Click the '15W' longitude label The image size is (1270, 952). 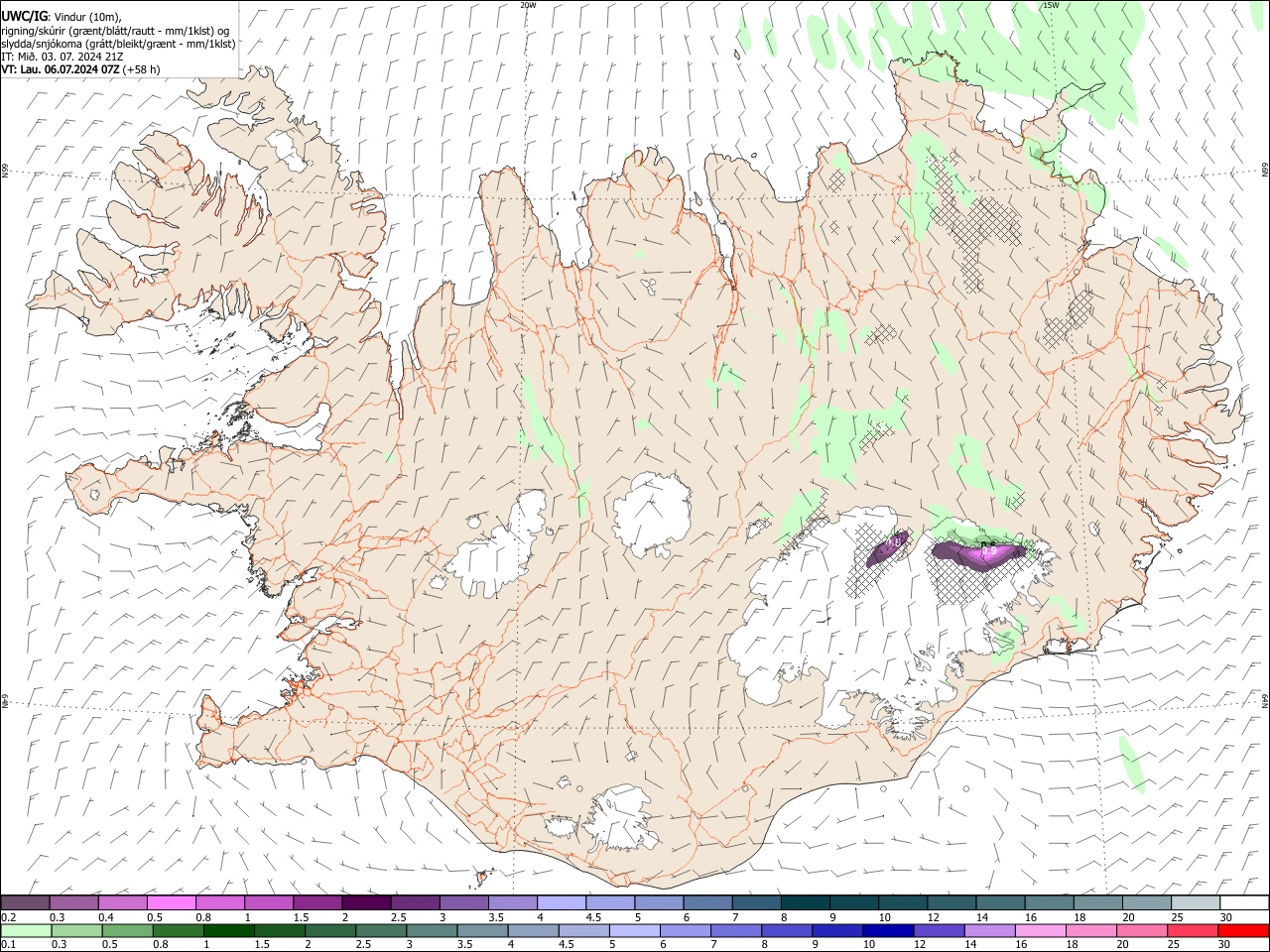(1051, 5)
